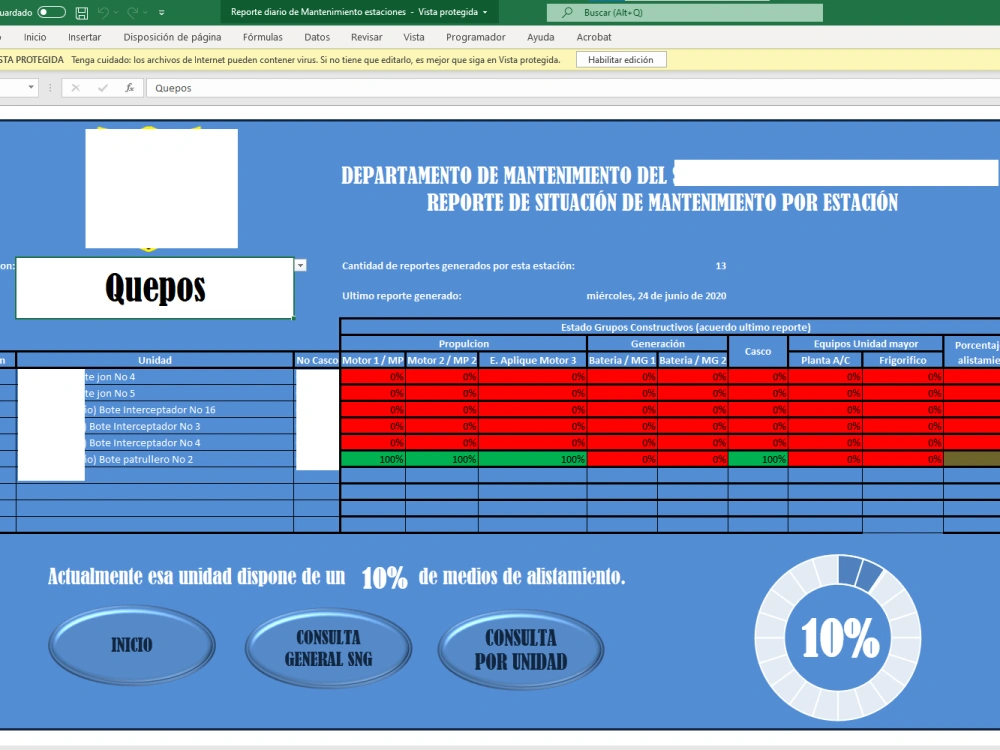Click the INICIO oval button
Image resolution: width=1000 pixels, height=750 pixels.
coord(132,645)
